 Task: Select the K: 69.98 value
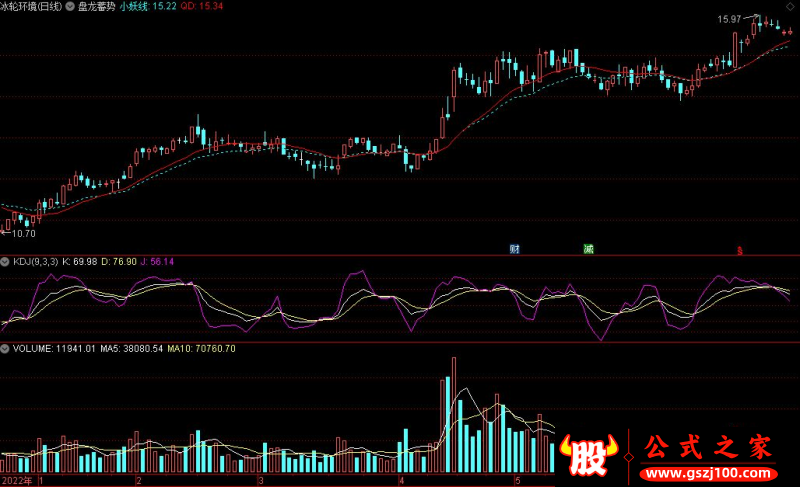click(80, 262)
